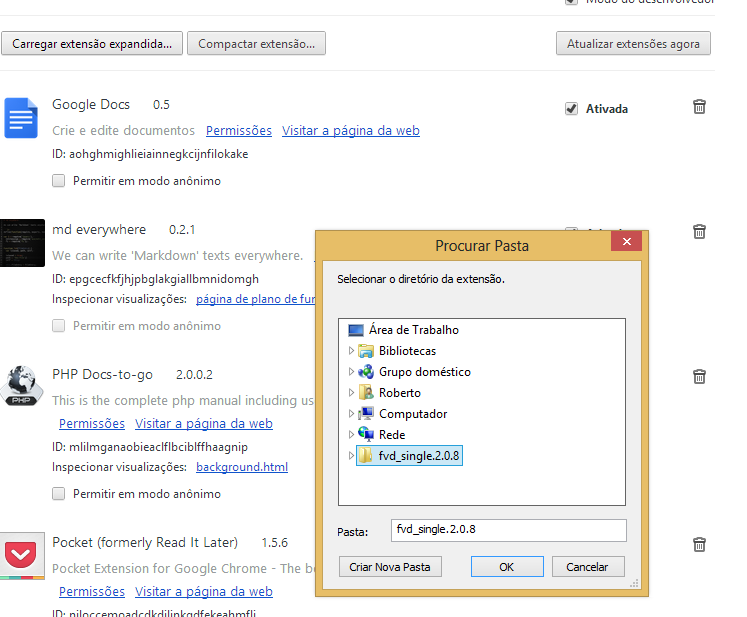
Task: Click the md everywhere extension thumbnail
Action: (22, 243)
